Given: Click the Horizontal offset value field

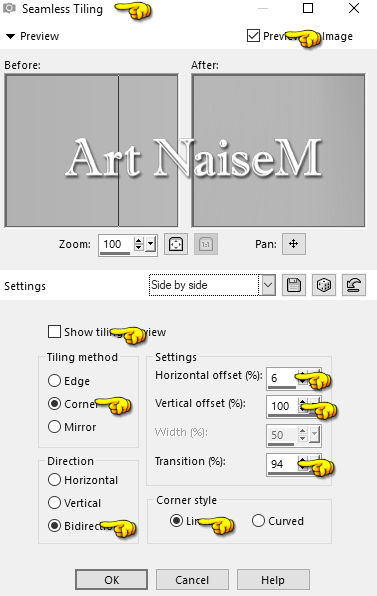Looking at the screenshot, I should tap(282, 378).
